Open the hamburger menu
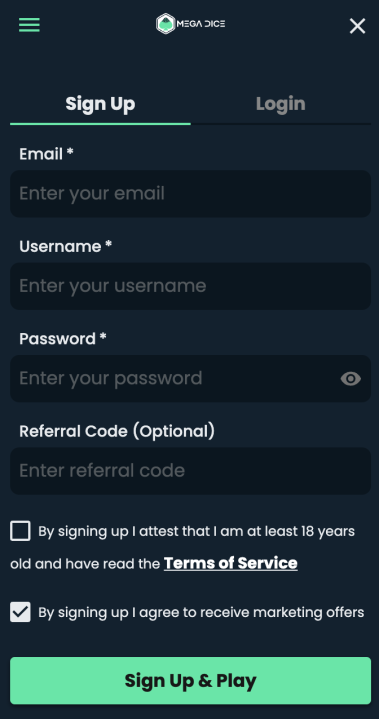This screenshot has width=379, height=719. [29, 25]
